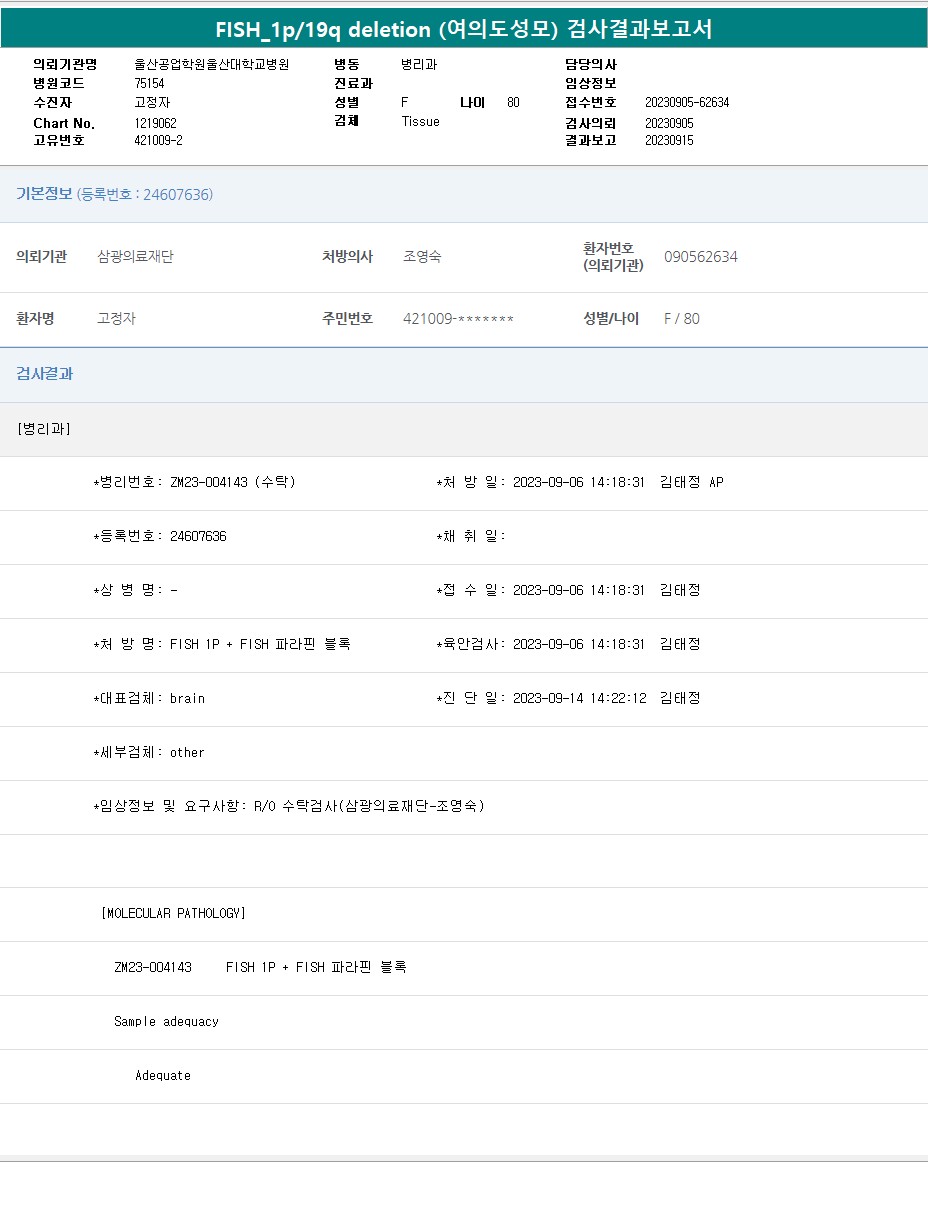Click requesting institution 삼광의료재단

pyautogui.click(x=135, y=257)
